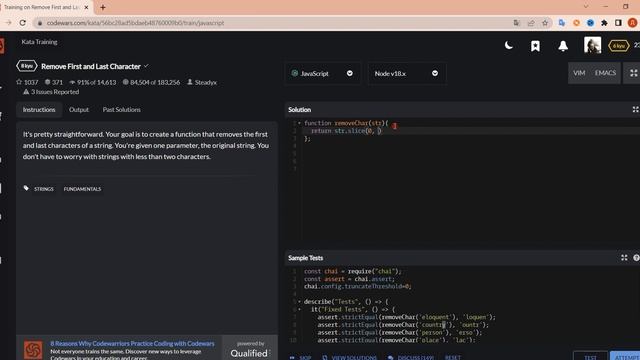This screenshot has width=640, height=360.
Task: Click the Codewars logo in the sidebar
Action: coord(2,45)
